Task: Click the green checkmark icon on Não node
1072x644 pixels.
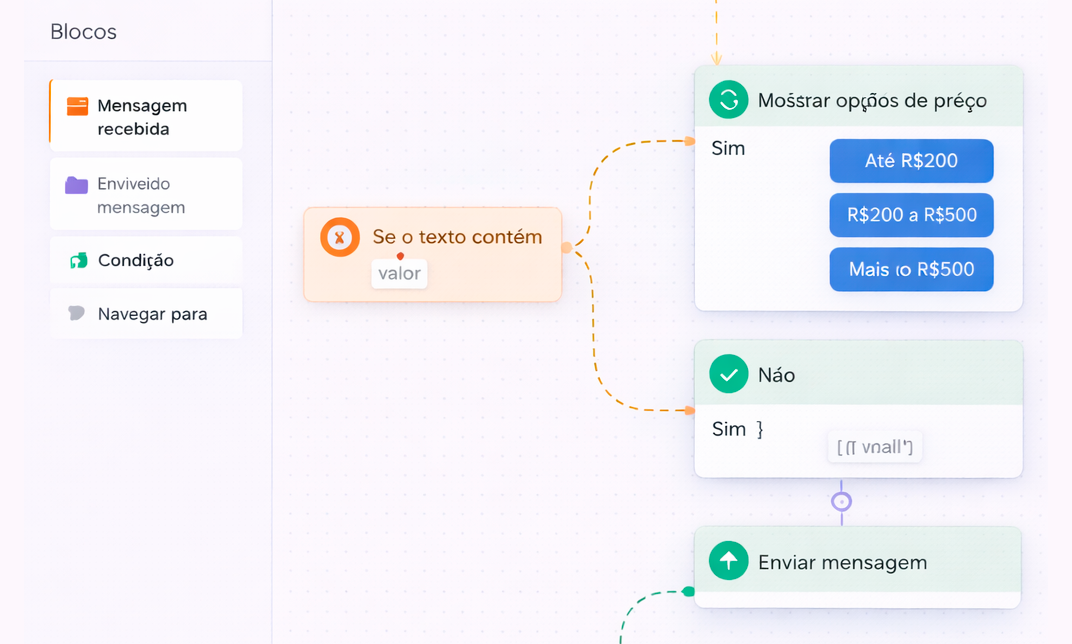Action: [x=728, y=374]
